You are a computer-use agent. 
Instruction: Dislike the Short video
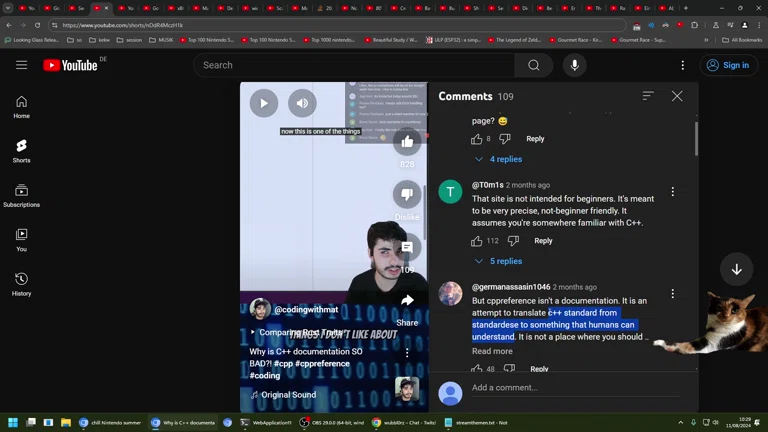pyautogui.click(x=407, y=194)
